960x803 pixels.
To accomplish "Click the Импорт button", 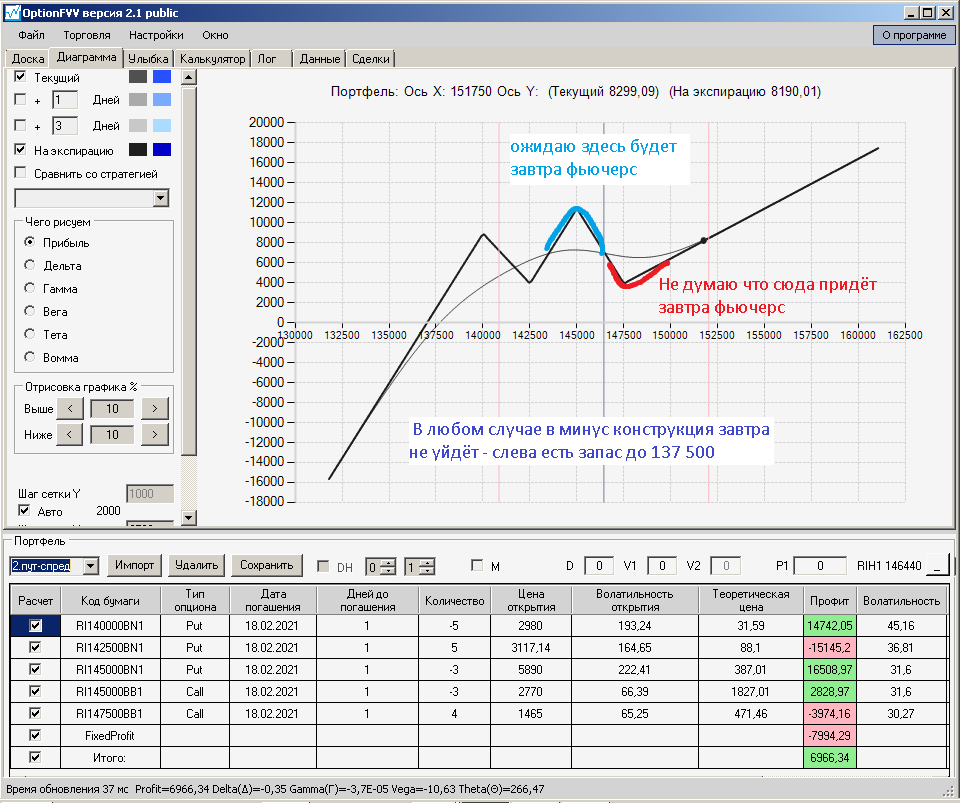I will coord(135,565).
